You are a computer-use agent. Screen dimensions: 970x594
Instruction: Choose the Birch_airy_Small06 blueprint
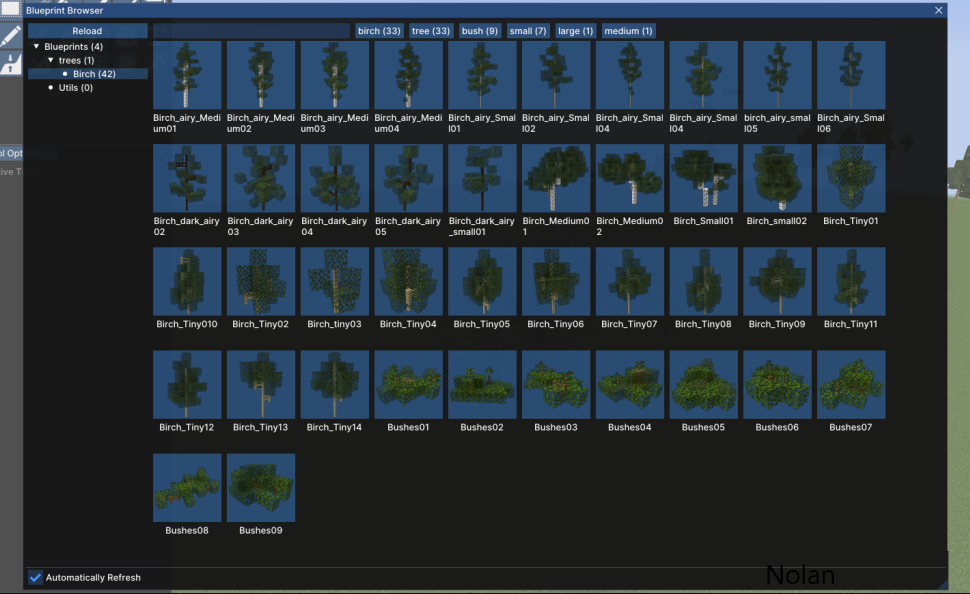pyautogui.click(x=851, y=75)
